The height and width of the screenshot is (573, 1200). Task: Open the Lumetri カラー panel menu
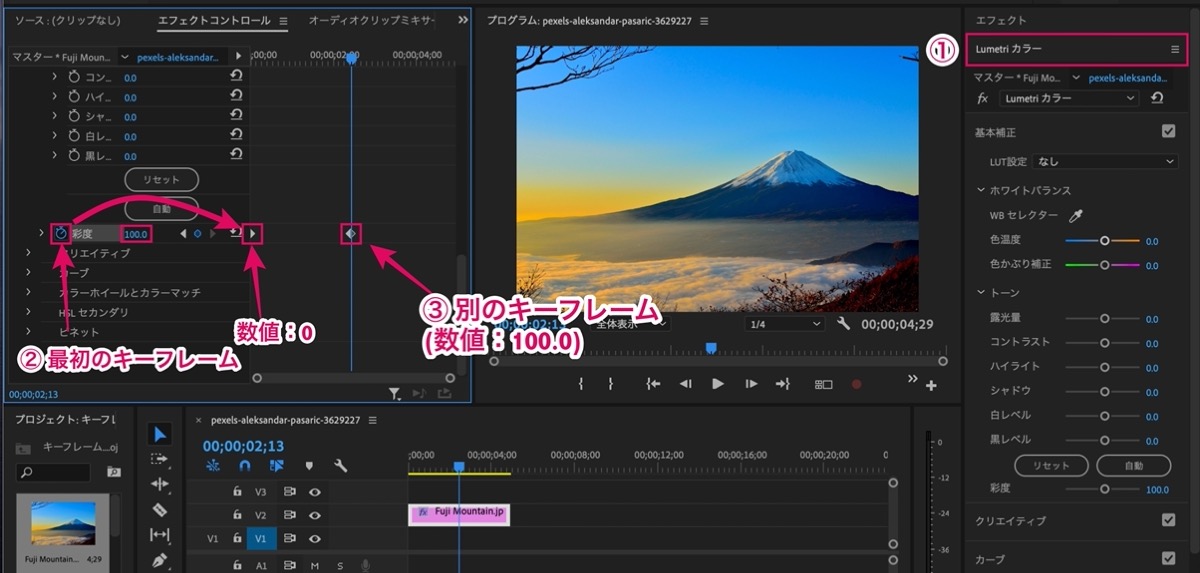pyautogui.click(x=1175, y=49)
